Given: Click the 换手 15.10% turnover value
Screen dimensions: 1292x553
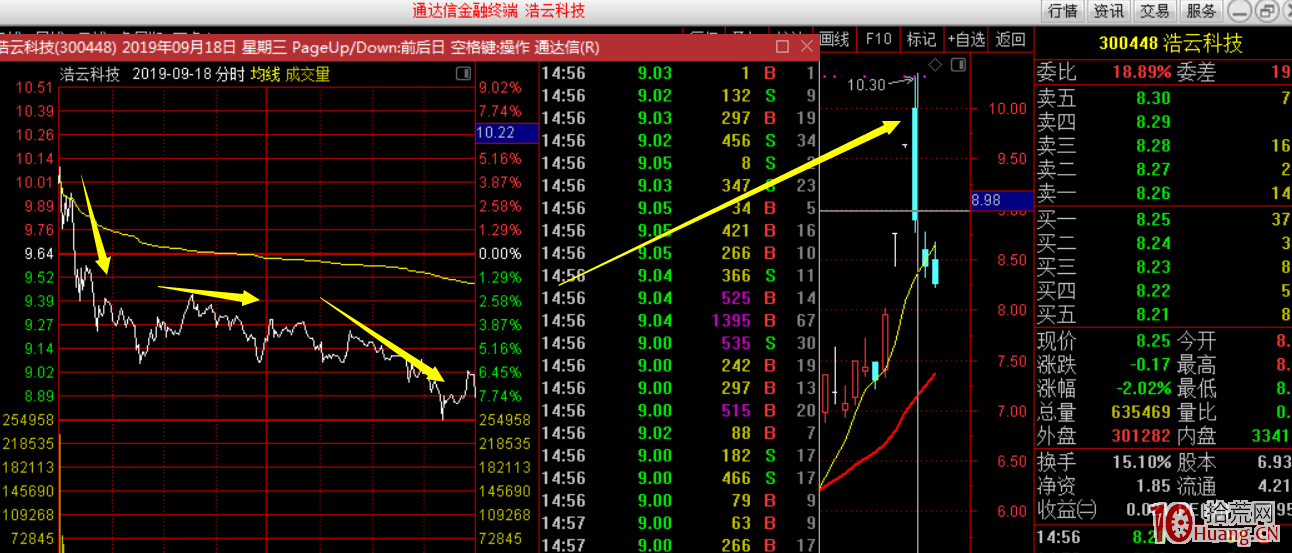Looking at the screenshot, I should [x=1141, y=462].
